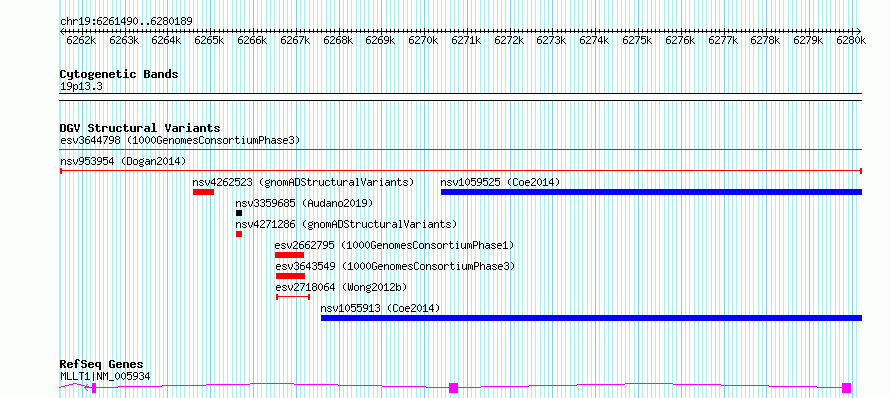
Task: Select the red nsv4262523 variant bar
Action: tap(203, 192)
